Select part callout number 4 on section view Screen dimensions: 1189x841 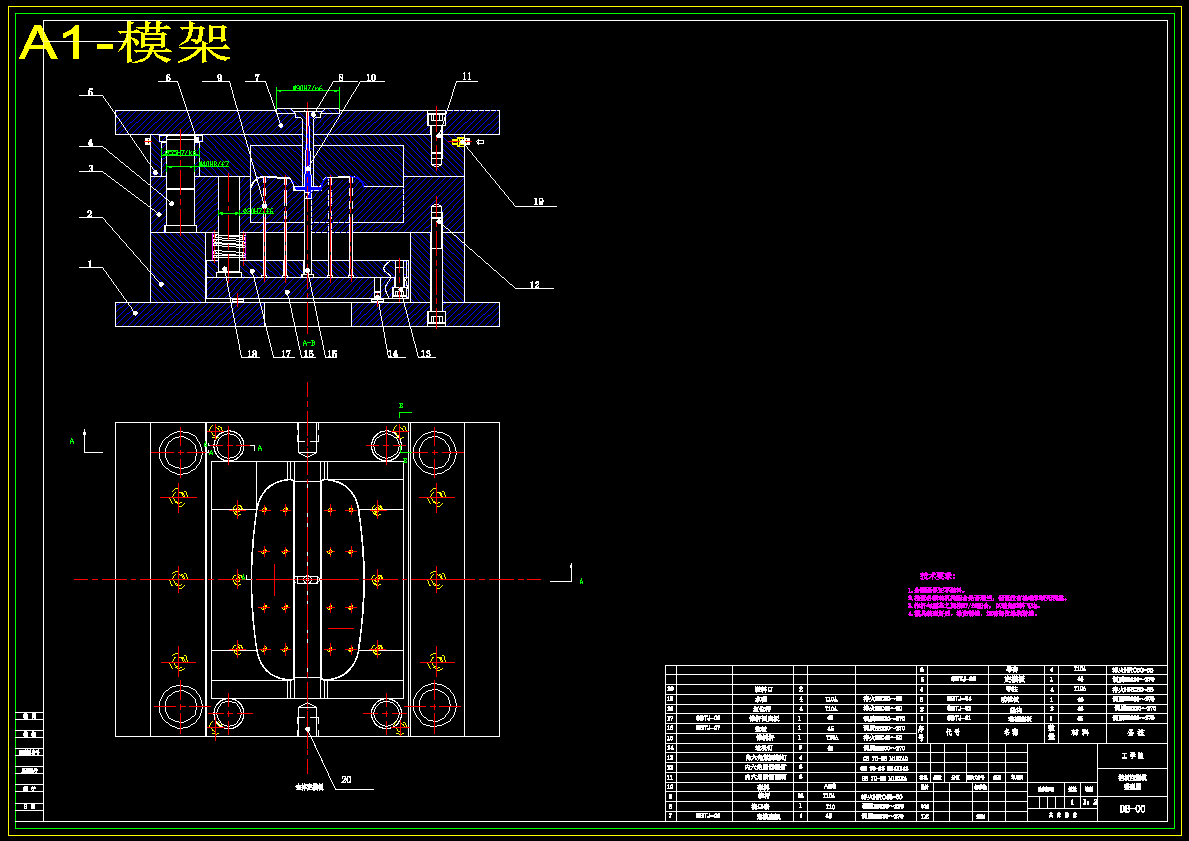click(89, 143)
